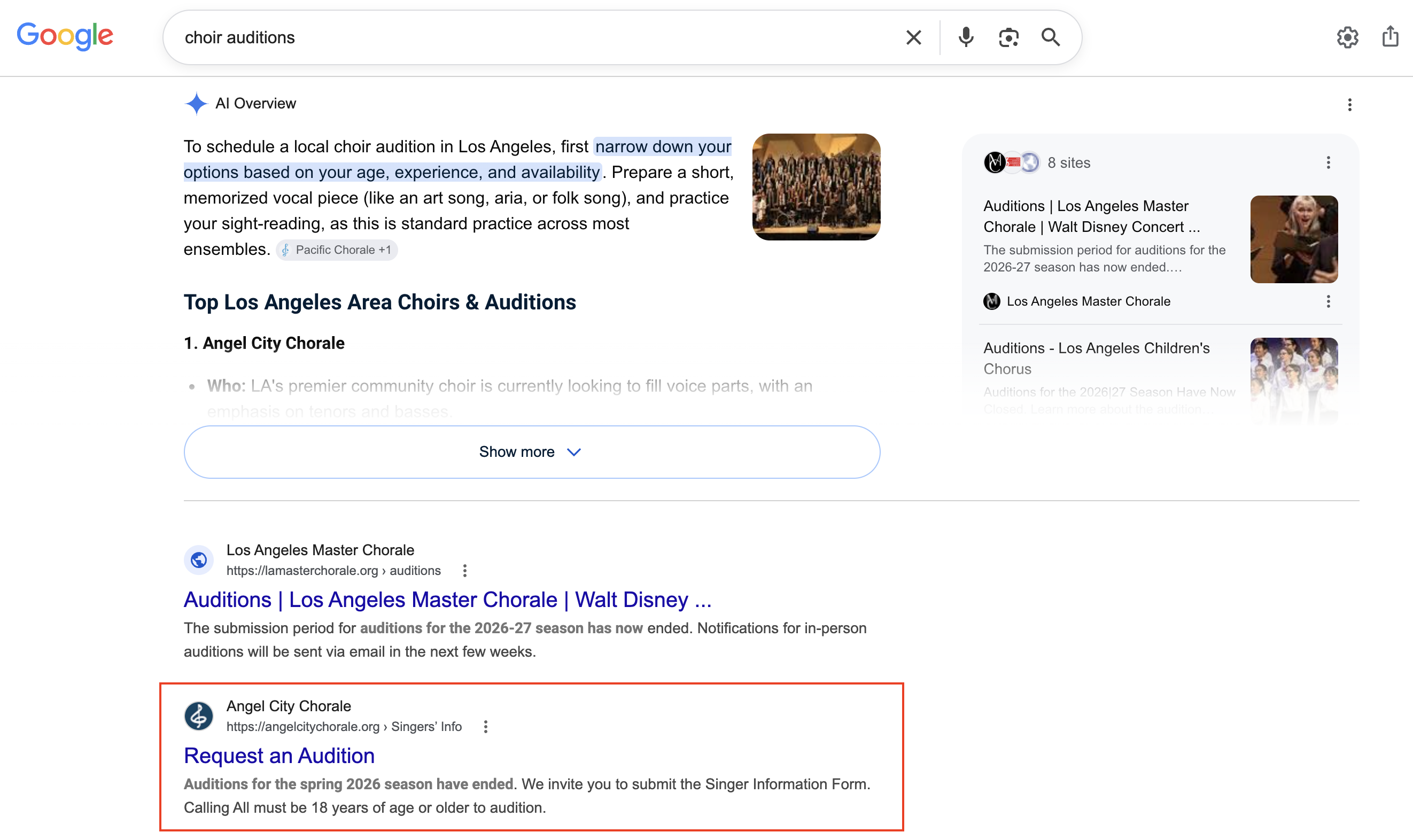Open Auditions | Los Angeles Master Chorale result
Image resolution: width=1413 pixels, height=840 pixels.
pyautogui.click(x=447, y=600)
